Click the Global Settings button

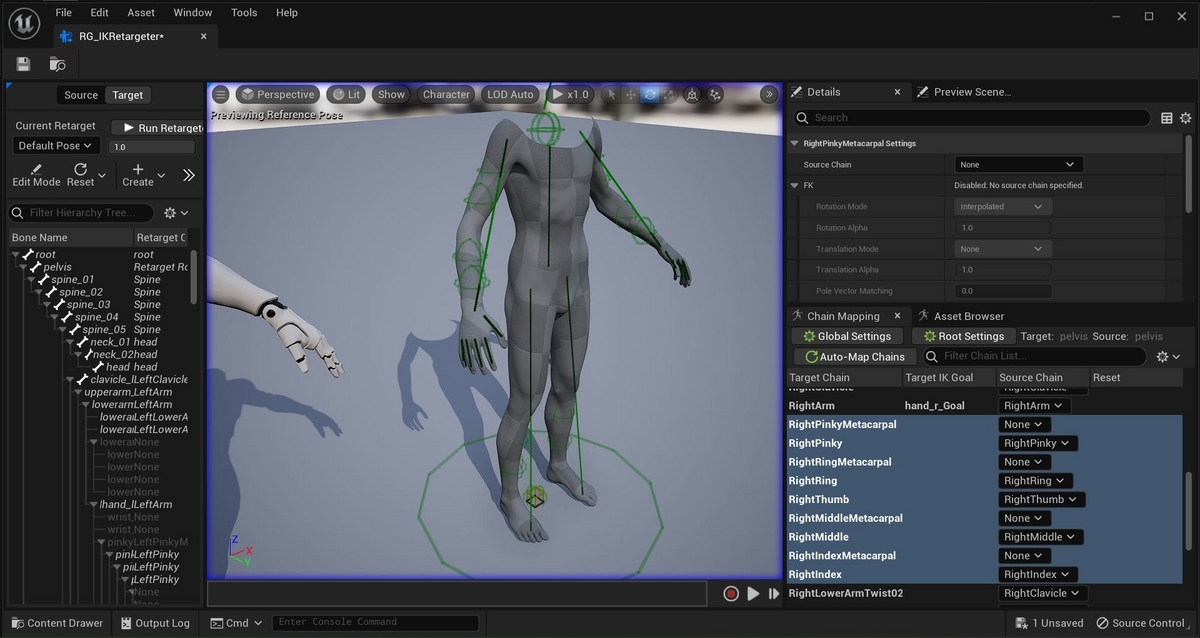[x=847, y=336]
